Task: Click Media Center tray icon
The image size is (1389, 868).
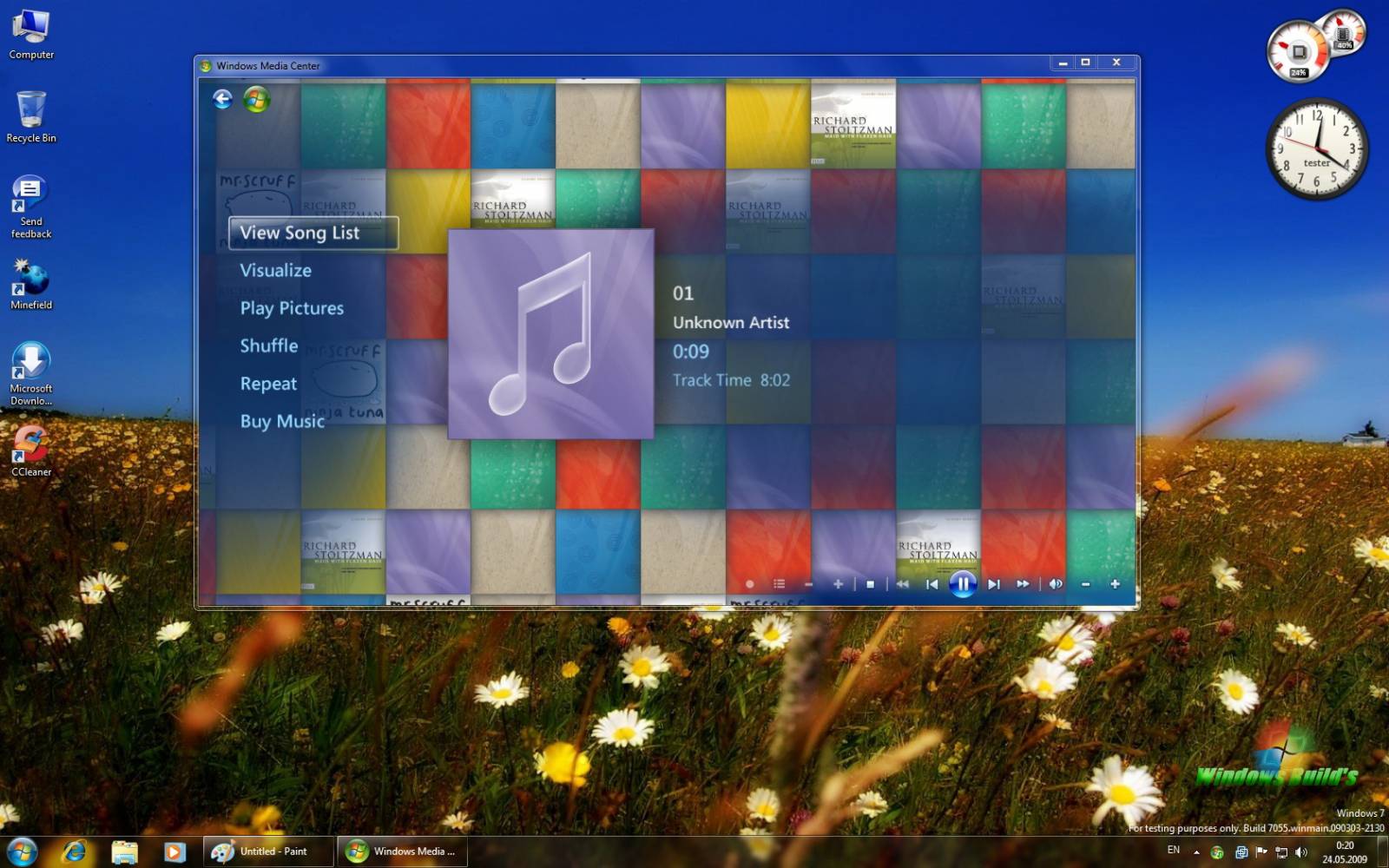Action: click(1217, 852)
